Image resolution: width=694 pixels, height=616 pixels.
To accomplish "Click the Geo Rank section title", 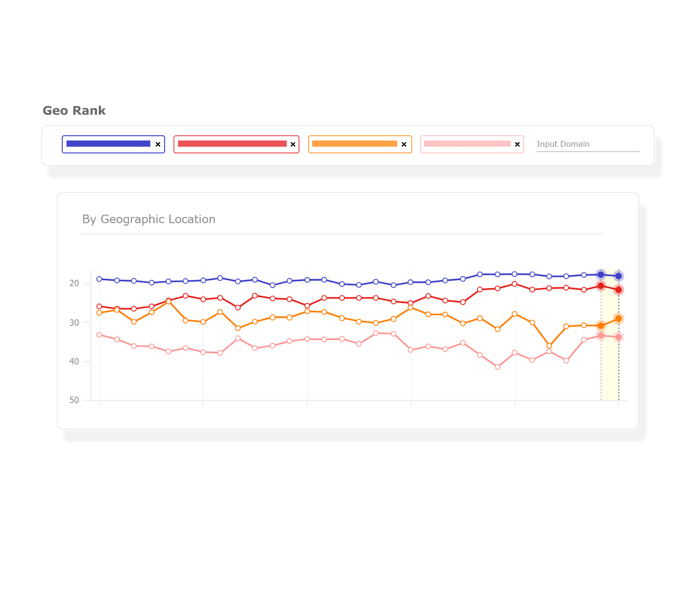I will [74, 111].
